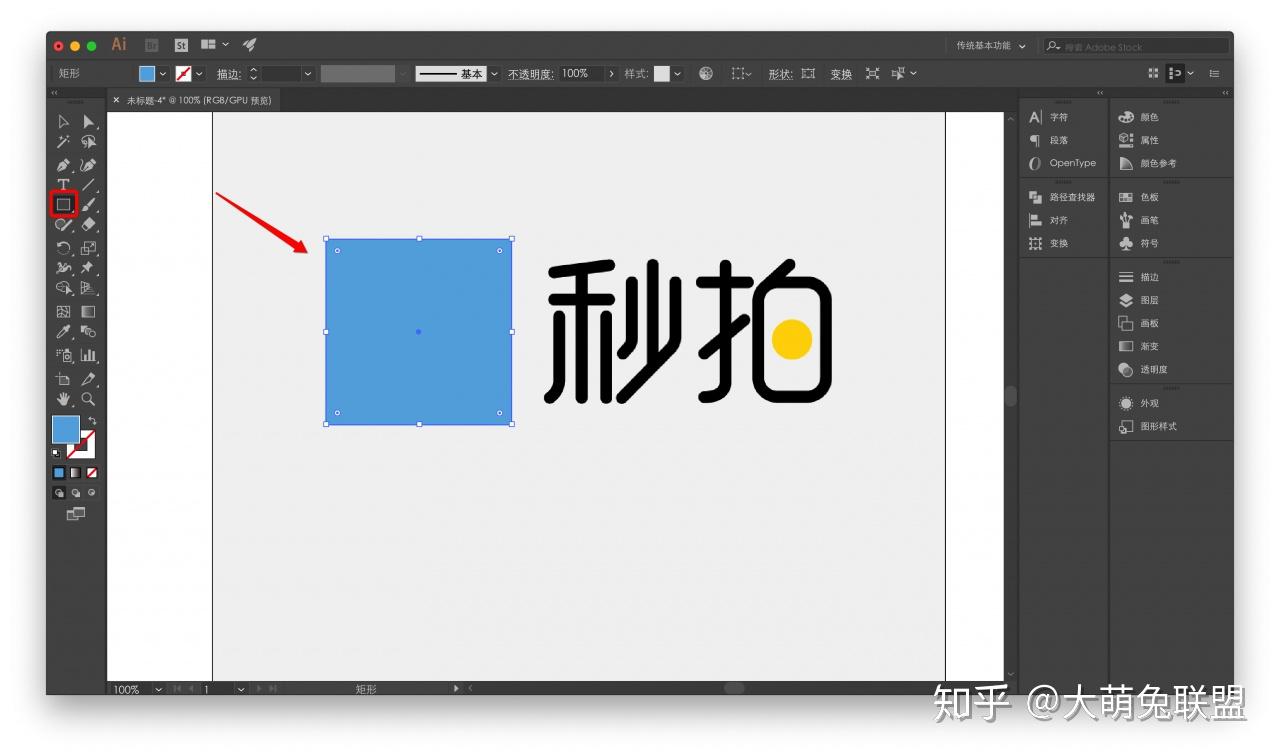Image resolution: width=1280 pixels, height=756 pixels.
Task: Select the Width tool
Action: (64, 268)
